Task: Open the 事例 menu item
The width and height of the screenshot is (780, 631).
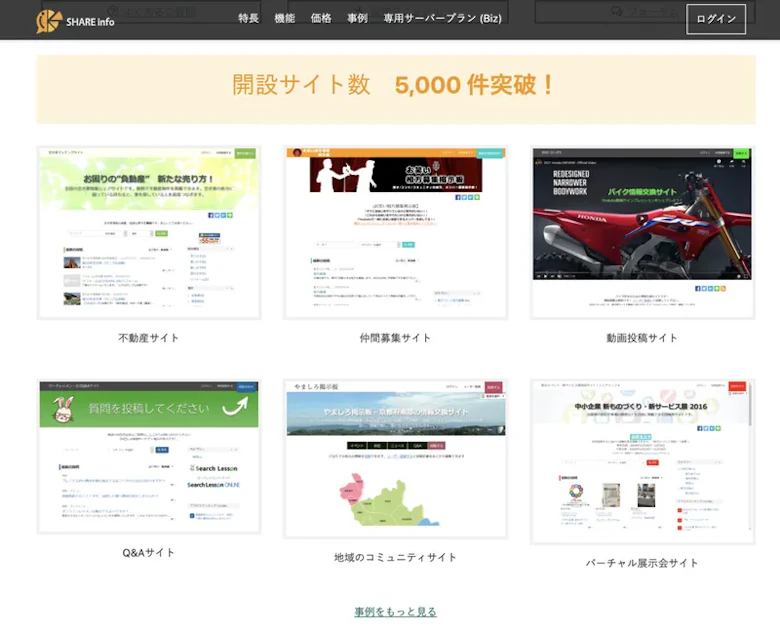Action: point(357,18)
